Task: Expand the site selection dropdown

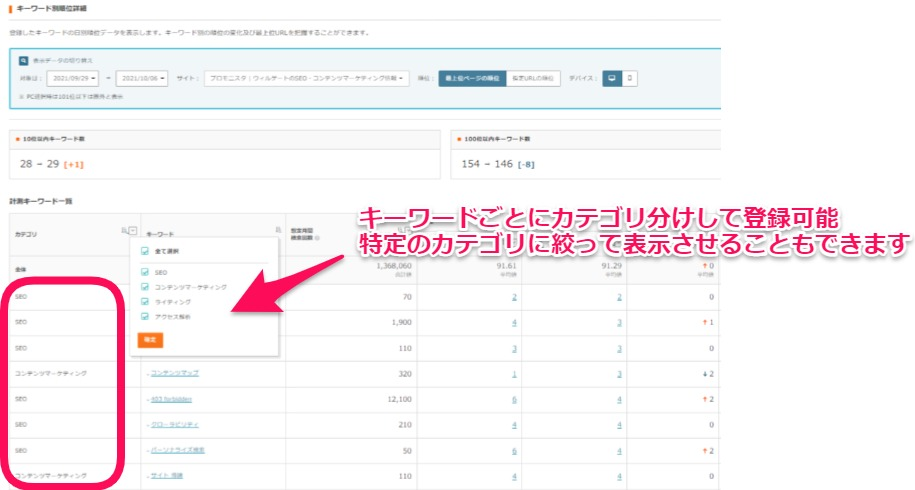Action: 307,78
